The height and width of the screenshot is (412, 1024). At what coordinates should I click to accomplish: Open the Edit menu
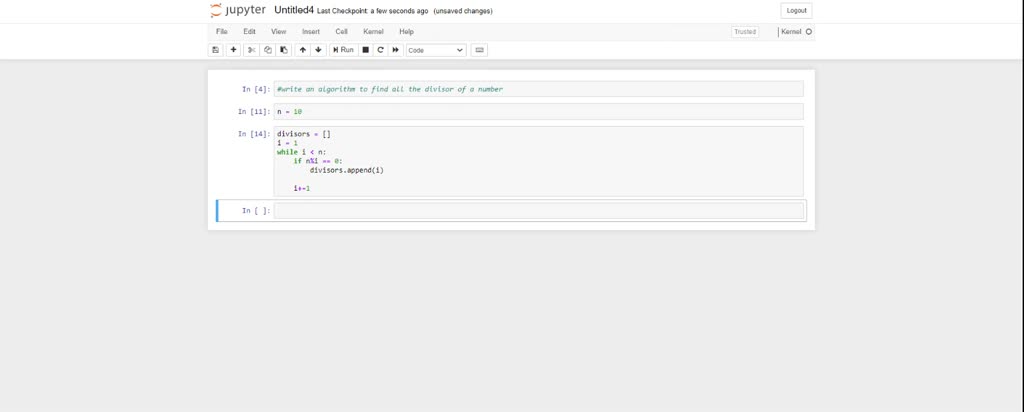(249, 31)
